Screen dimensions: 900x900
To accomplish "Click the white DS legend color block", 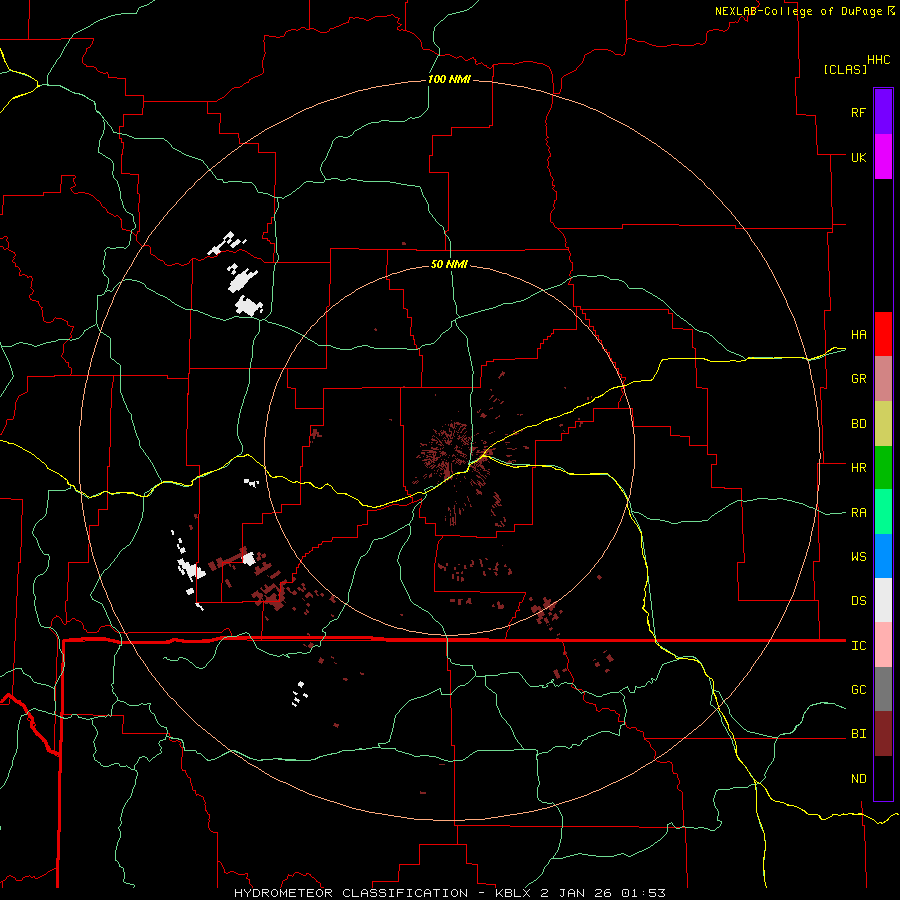I will tap(883, 600).
